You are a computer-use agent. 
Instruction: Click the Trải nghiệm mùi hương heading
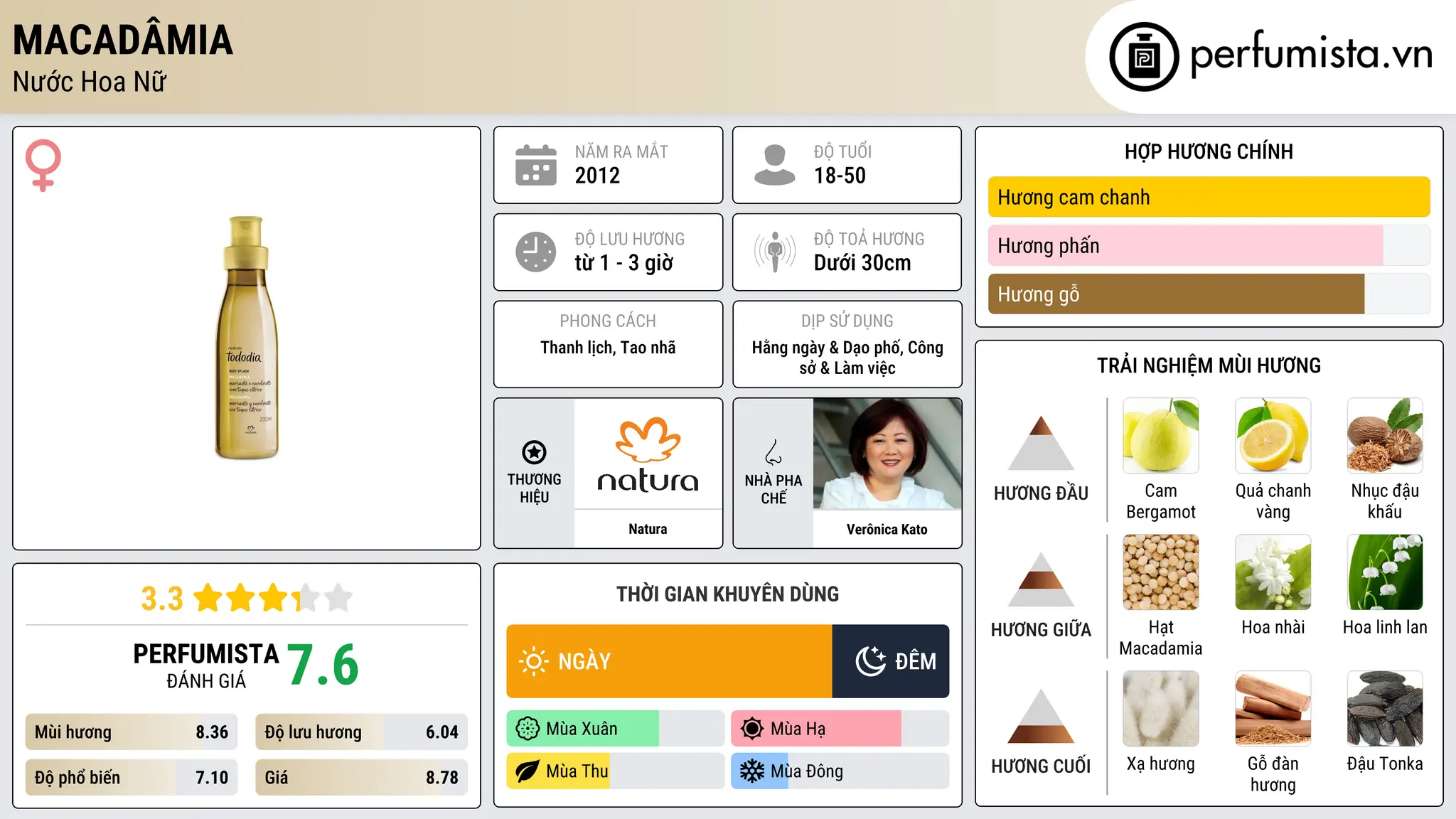coord(1209,365)
